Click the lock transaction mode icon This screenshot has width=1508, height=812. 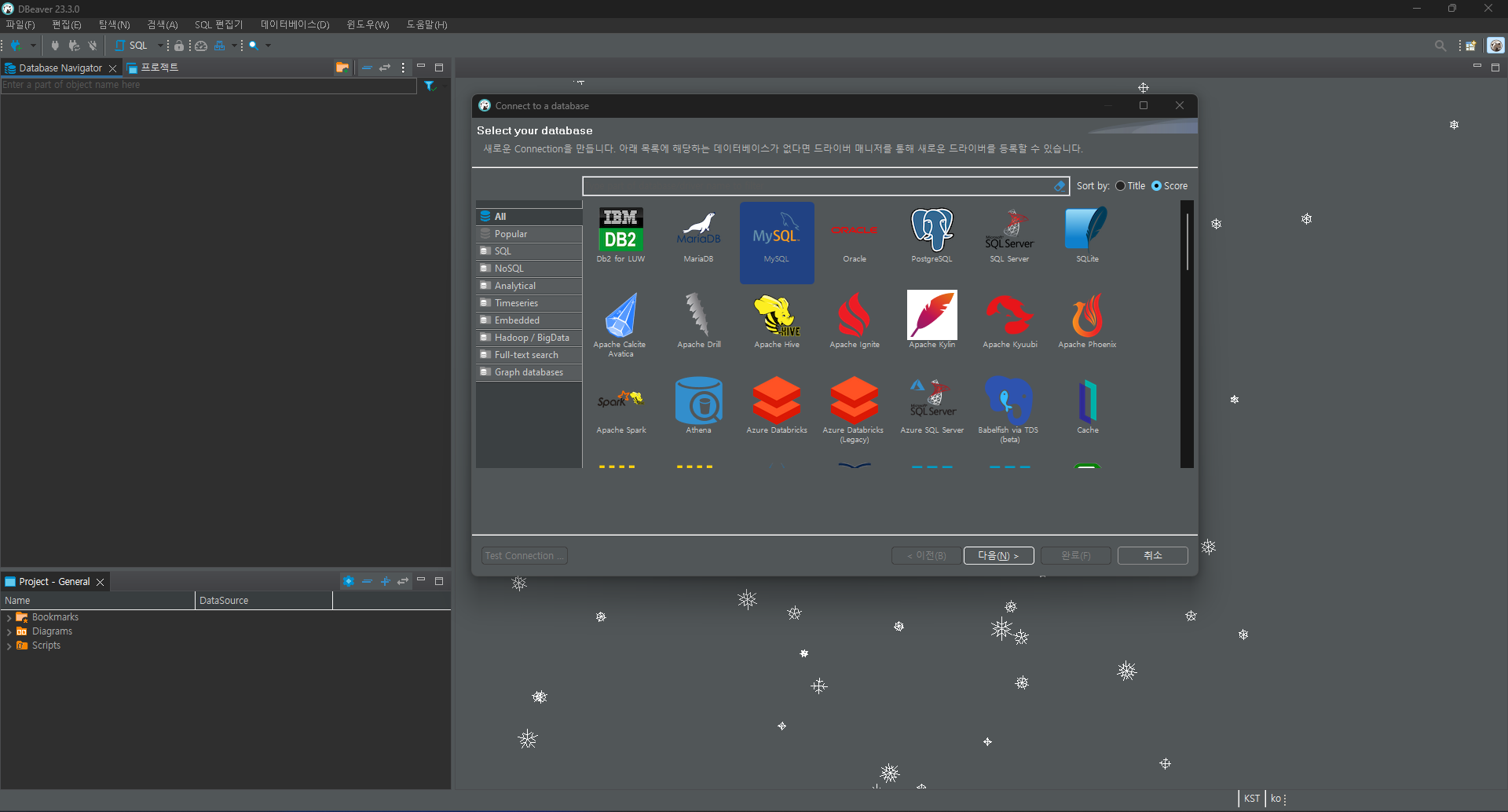pos(179,46)
